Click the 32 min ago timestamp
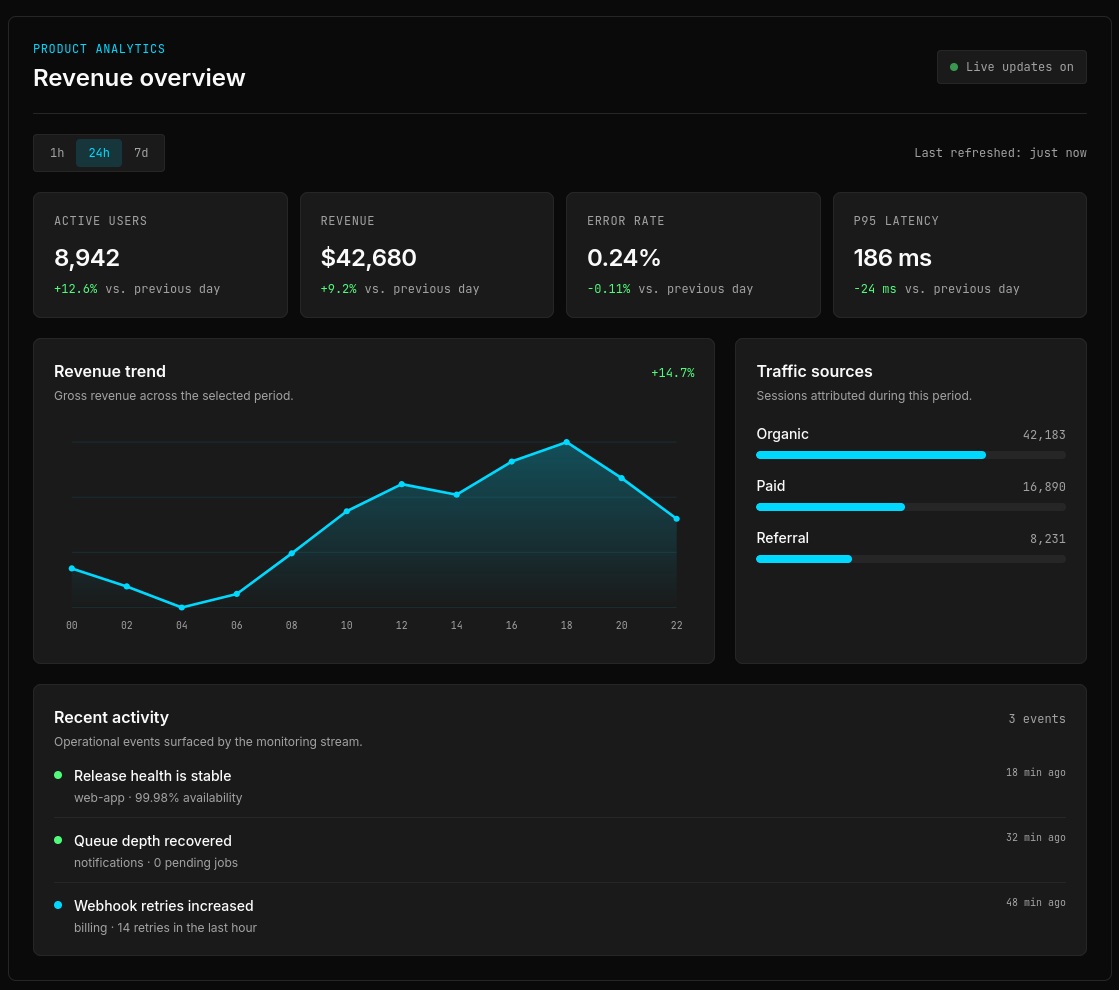This screenshot has height=990, width=1119. point(1036,837)
